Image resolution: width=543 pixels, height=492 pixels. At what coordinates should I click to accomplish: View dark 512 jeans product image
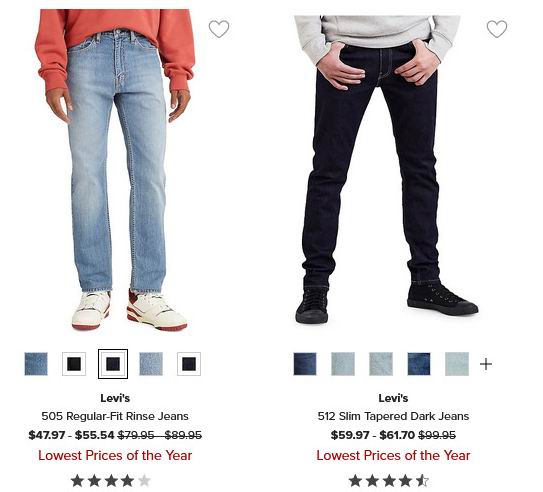coord(384,170)
